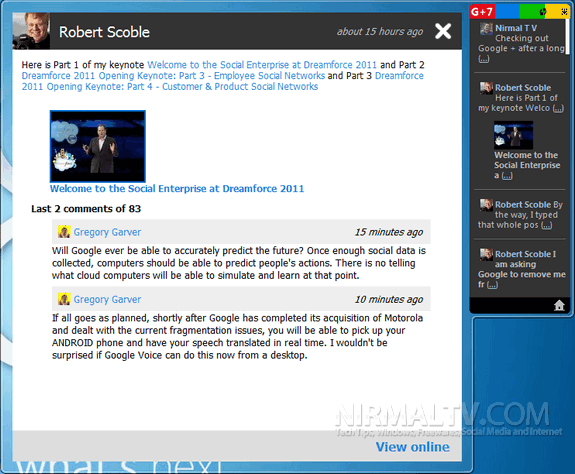Open Gregory Garver's name on 10 minutes ago comment
The height and width of the screenshot is (474, 575).
click(107, 300)
